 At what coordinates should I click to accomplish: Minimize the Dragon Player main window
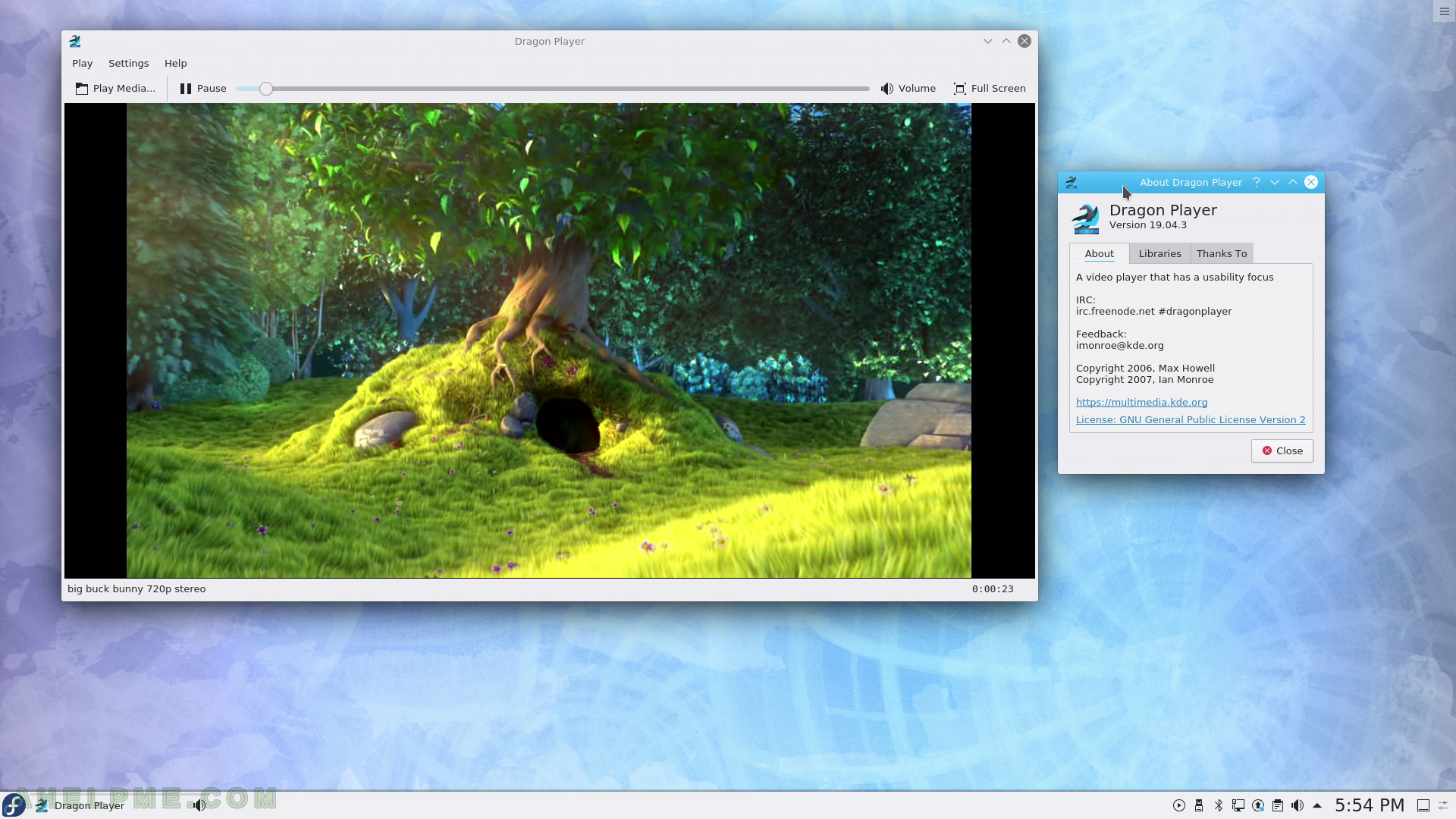987,42
